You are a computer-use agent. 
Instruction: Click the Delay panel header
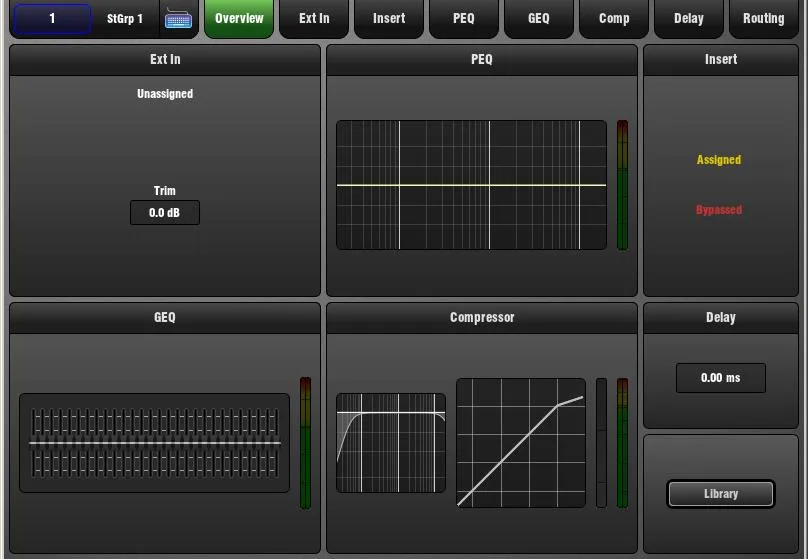point(721,318)
